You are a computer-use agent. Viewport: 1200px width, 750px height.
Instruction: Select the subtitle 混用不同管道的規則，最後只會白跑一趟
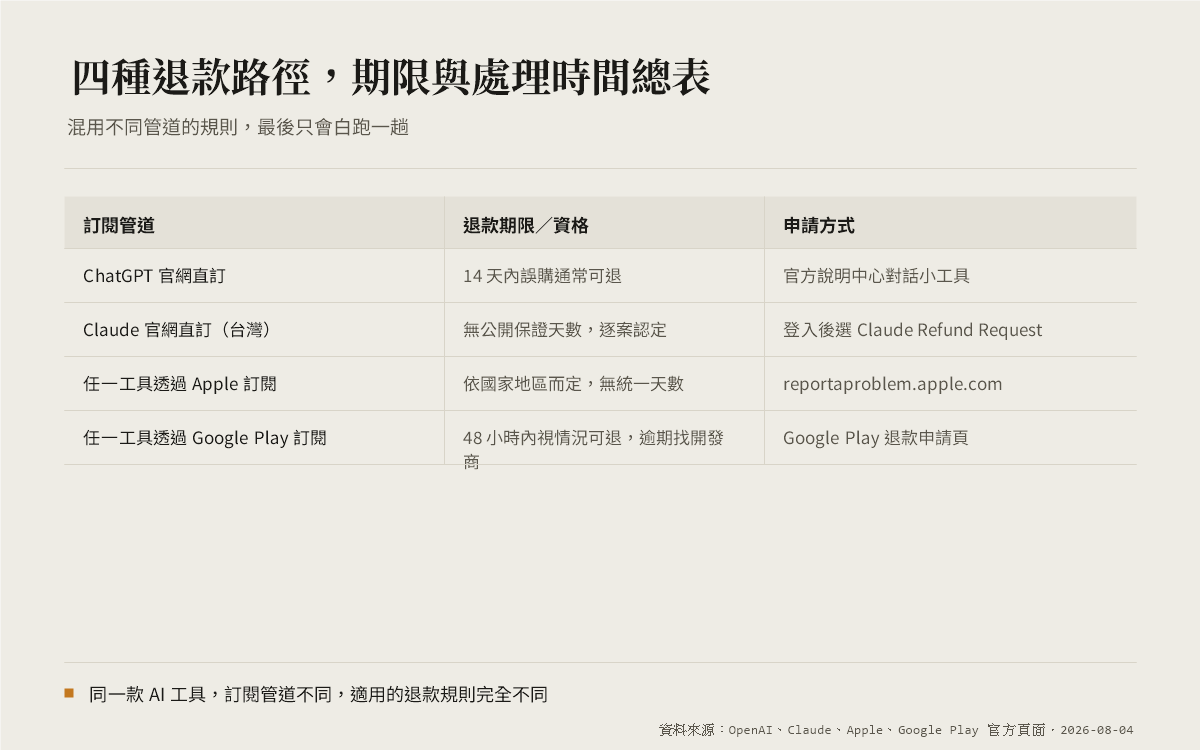click(x=238, y=127)
